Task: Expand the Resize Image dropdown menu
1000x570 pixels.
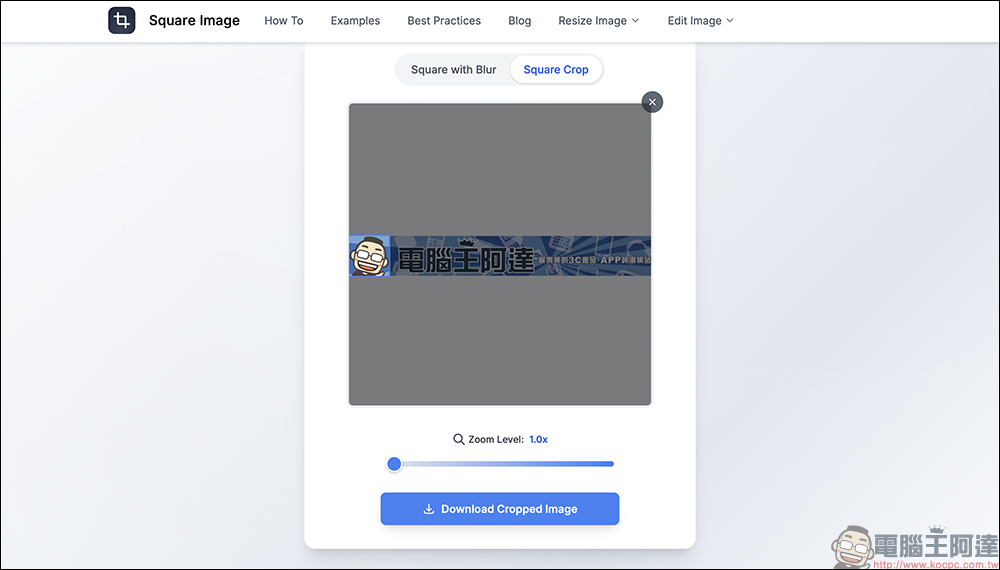Action: [x=598, y=20]
